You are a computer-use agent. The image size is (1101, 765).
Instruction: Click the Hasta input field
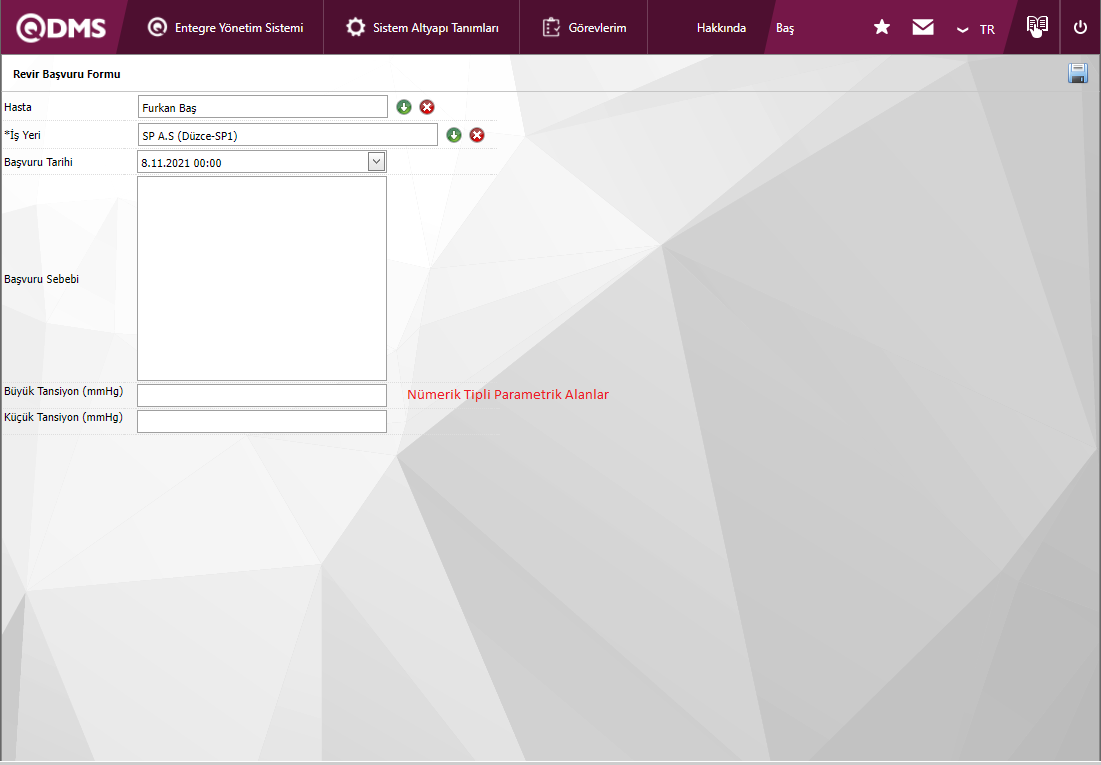point(263,107)
